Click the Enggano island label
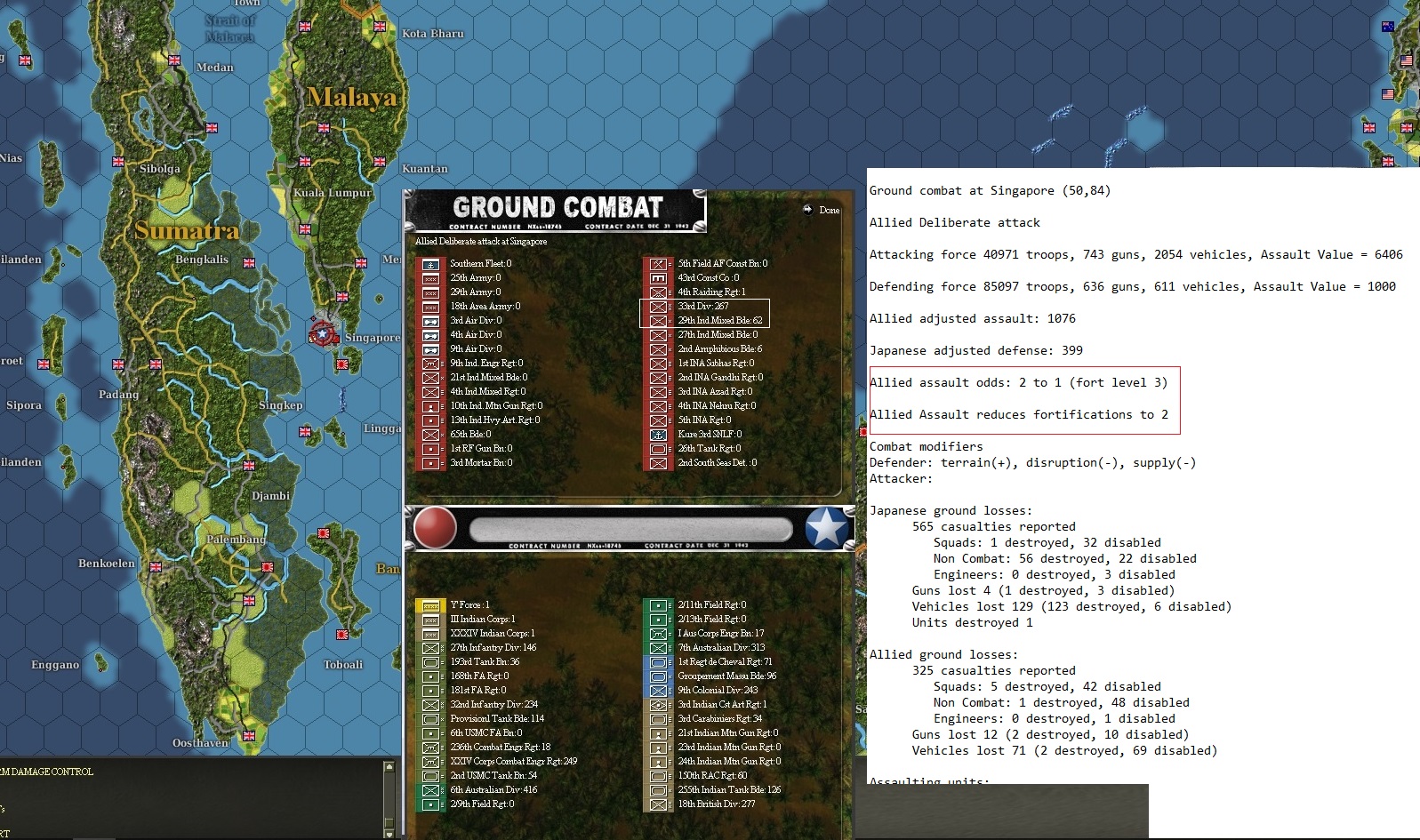This screenshot has height=840, width=1420. pyautogui.click(x=55, y=665)
